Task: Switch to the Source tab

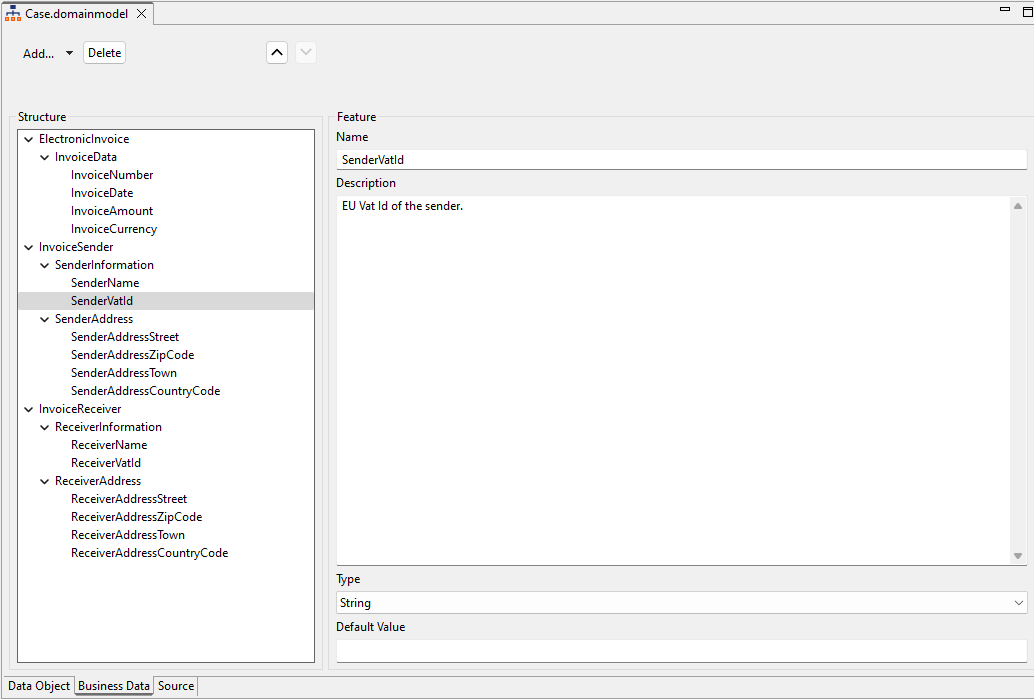Action: click(x=176, y=686)
